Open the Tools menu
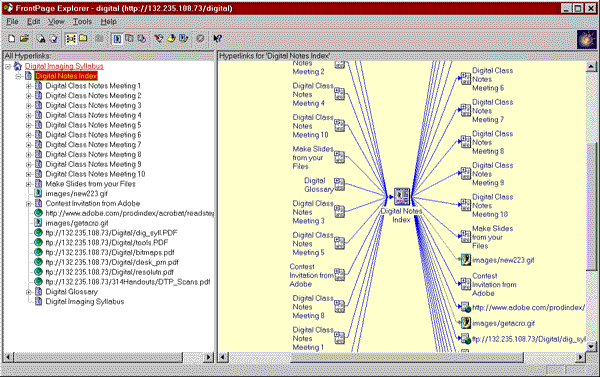The image size is (600, 377). click(x=82, y=22)
